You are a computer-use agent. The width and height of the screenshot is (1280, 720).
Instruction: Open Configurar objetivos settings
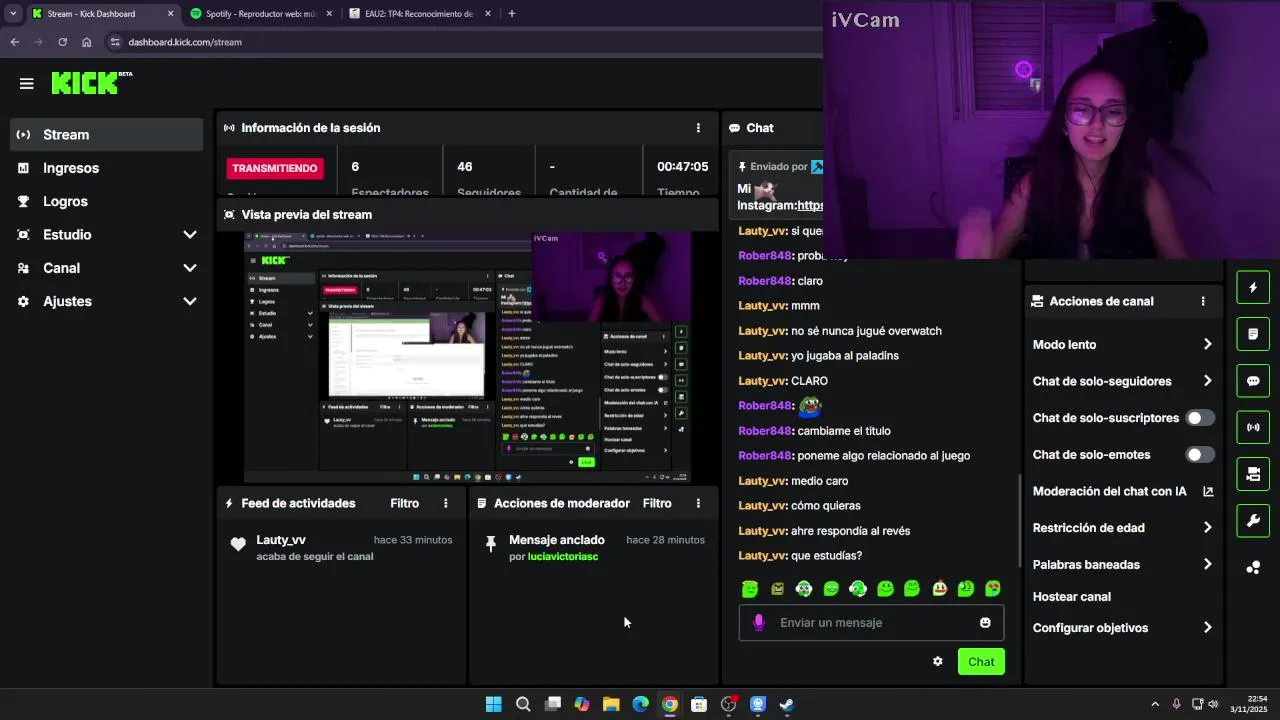click(1123, 628)
